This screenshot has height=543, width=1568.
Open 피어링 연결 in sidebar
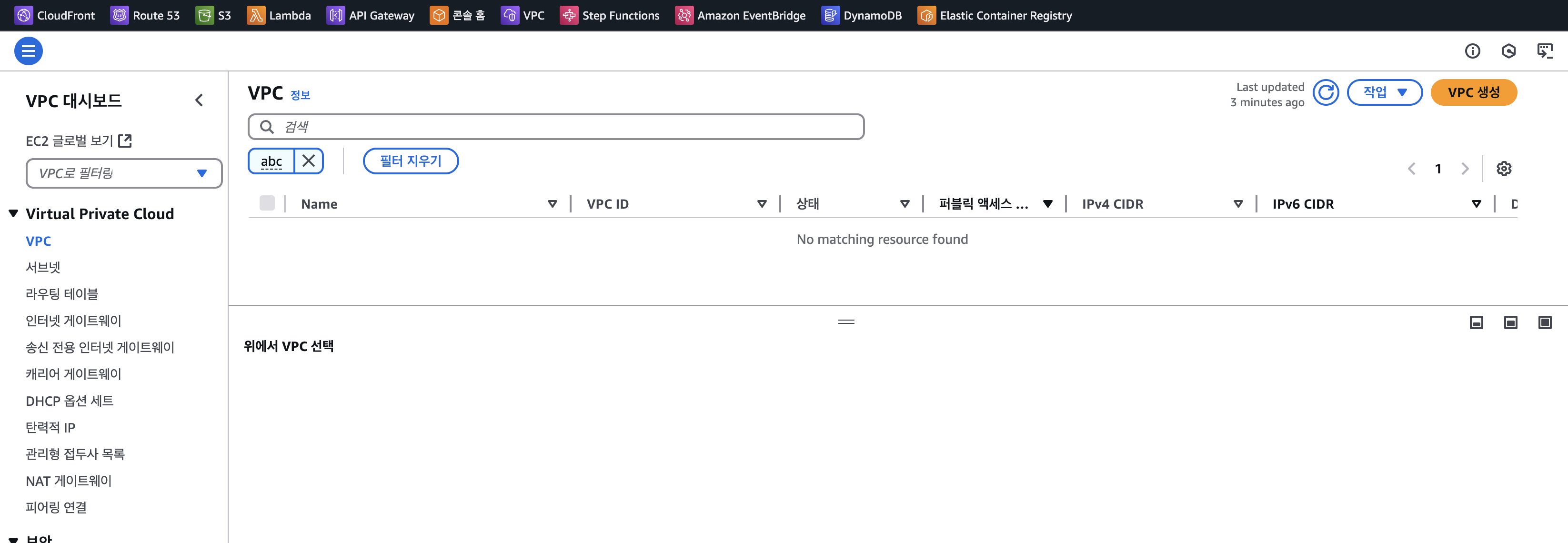56,508
